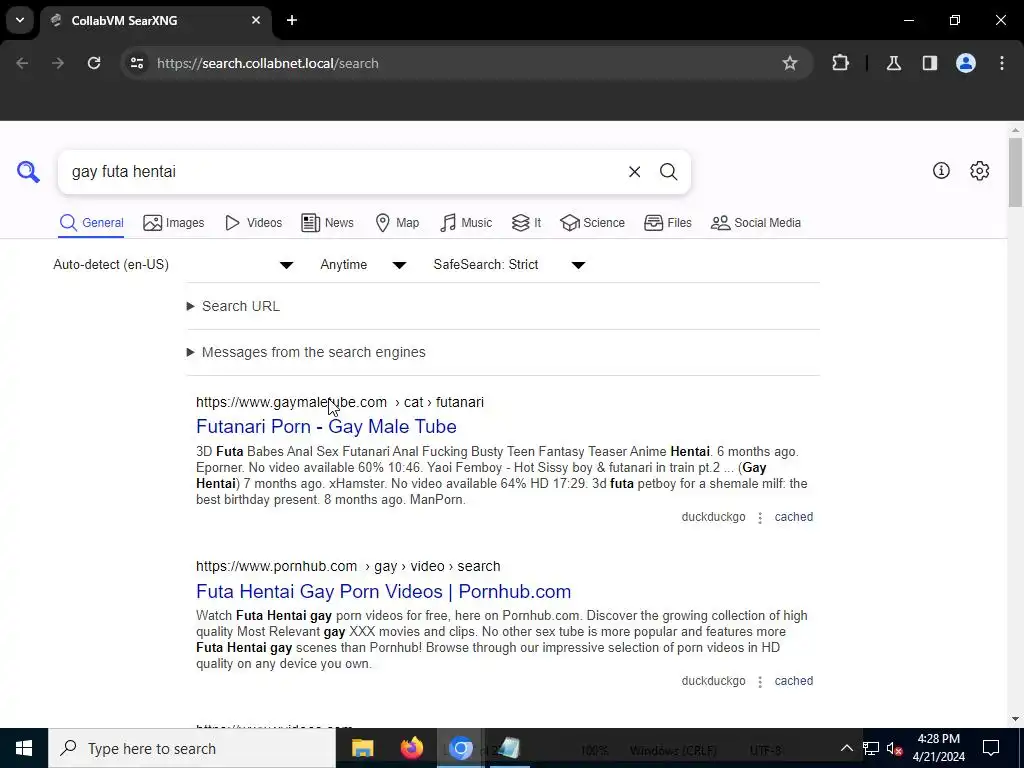
Task: Click the scrollbar down arrow
Action: tap(1015, 719)
